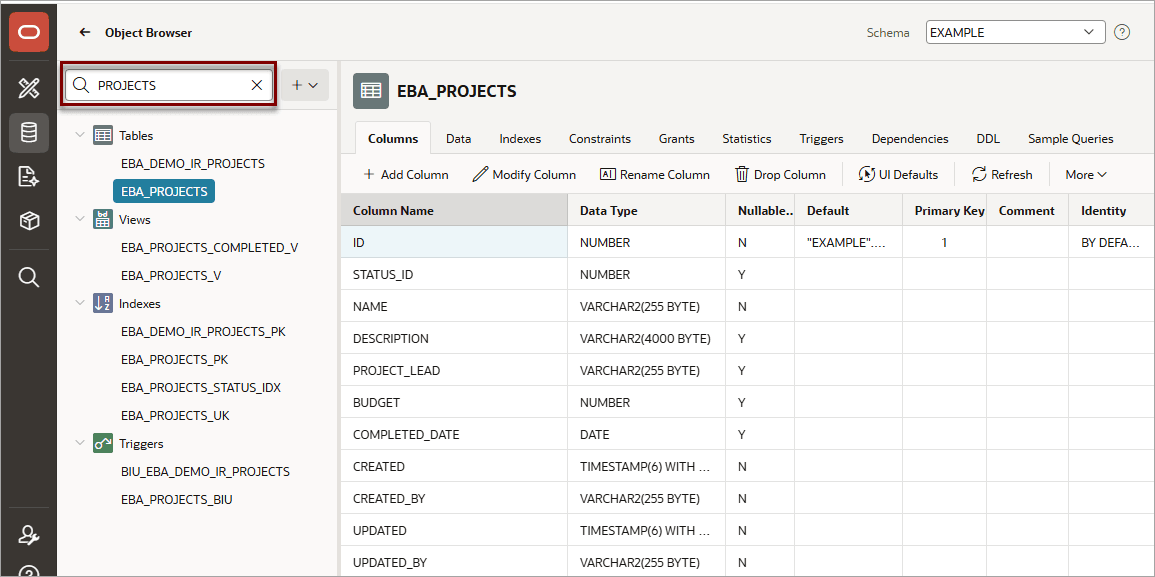Screen dimensions: 1155x577
Task: Switch to the DDL tab
Action: tap(988, 139)
